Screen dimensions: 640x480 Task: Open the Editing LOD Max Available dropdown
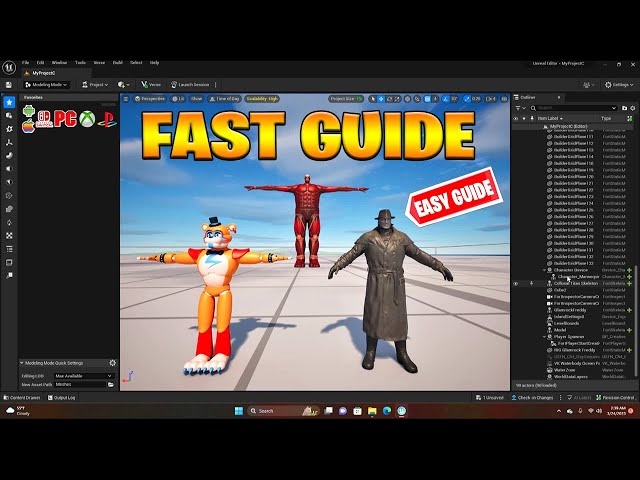point(84,376)
